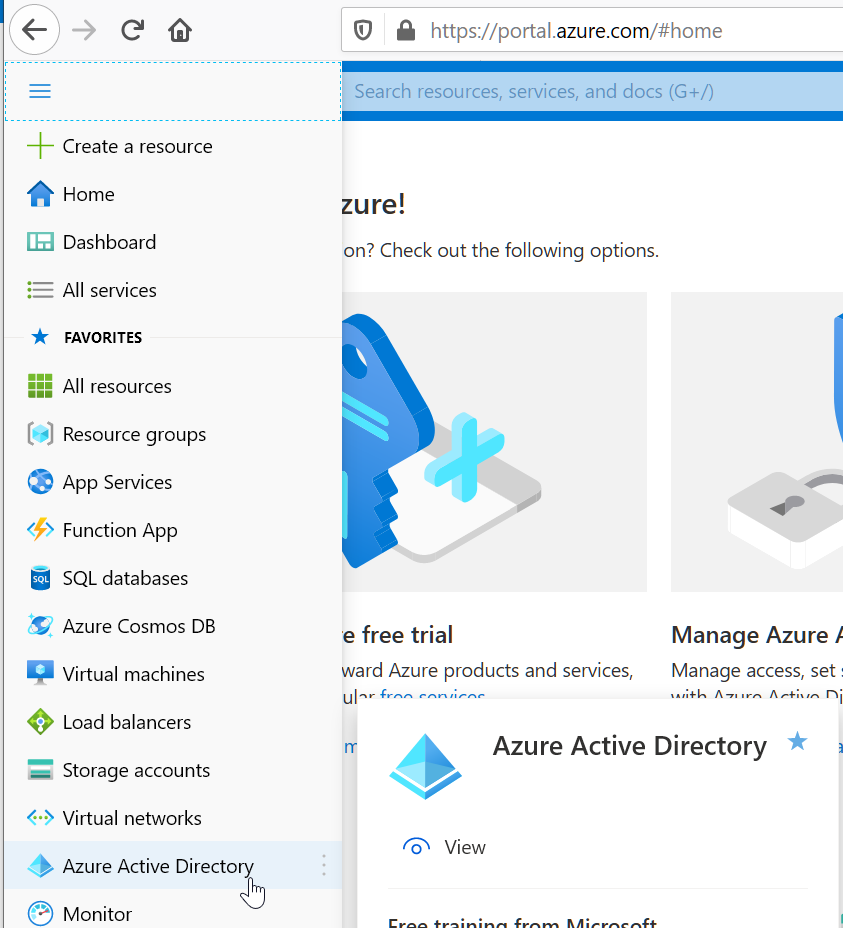
Task: Open All resources from favorites
Action: pyautogui.click(x=173, y=386)
